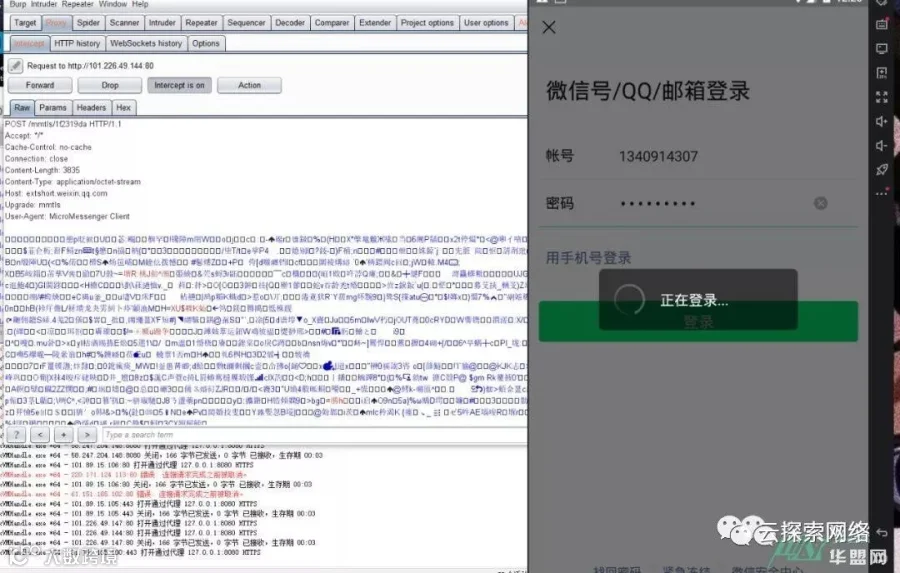Open the Help menu
This screenshot has width=900, height=573.
(x=140, y=4)
